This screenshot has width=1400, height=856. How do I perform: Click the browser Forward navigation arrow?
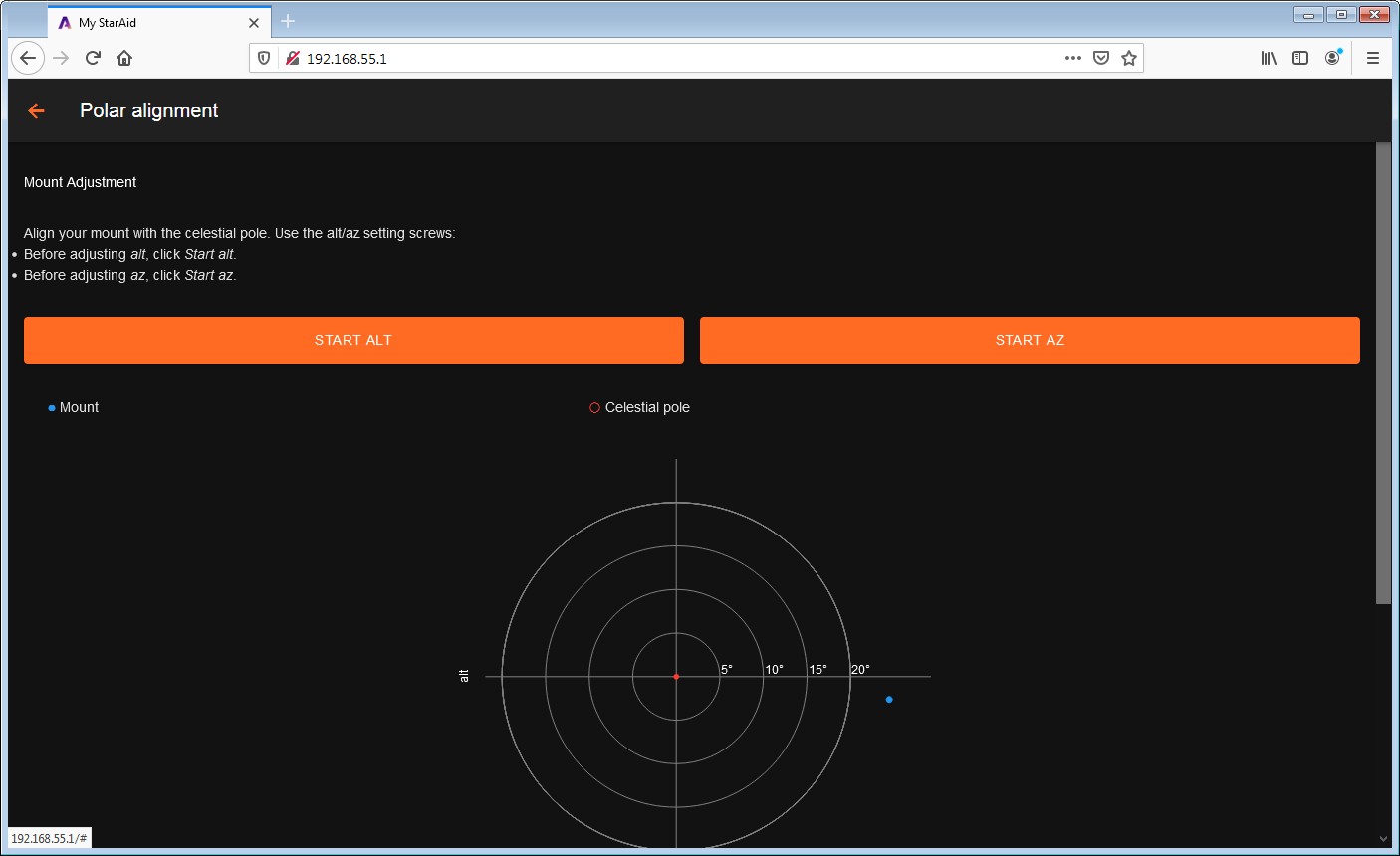(61, 58)
